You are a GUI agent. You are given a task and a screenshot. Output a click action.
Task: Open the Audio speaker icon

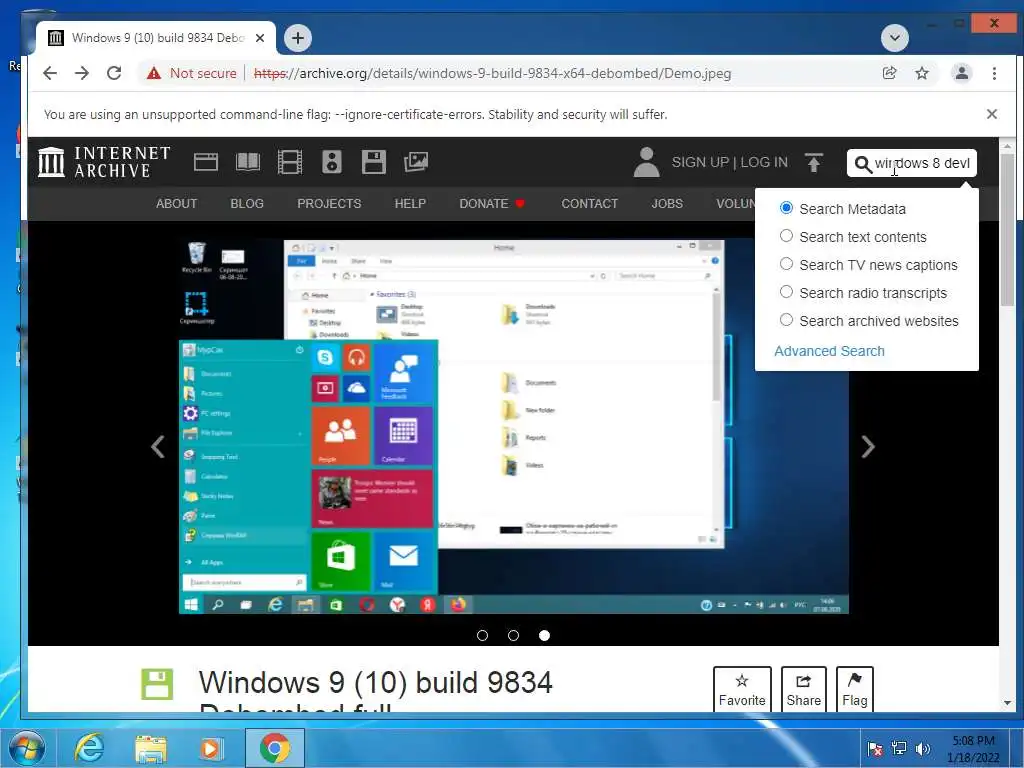[332, 162]
